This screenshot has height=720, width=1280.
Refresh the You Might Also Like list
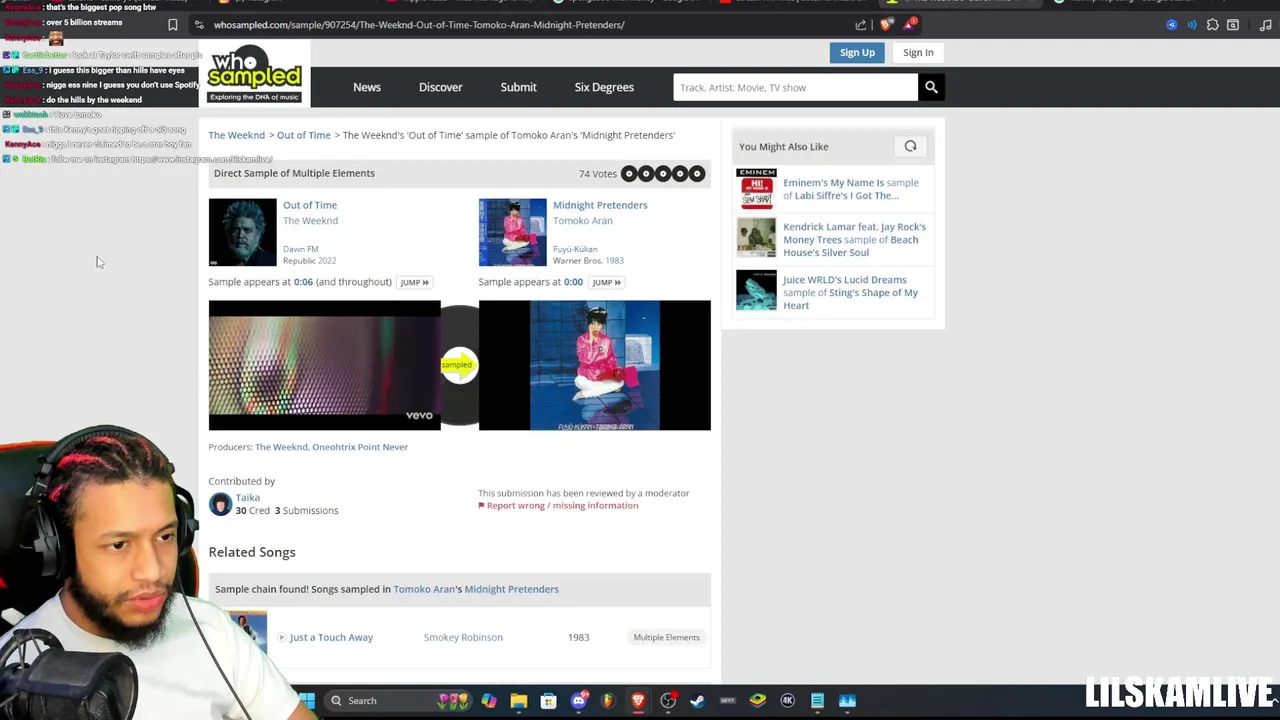pos(910,146)
